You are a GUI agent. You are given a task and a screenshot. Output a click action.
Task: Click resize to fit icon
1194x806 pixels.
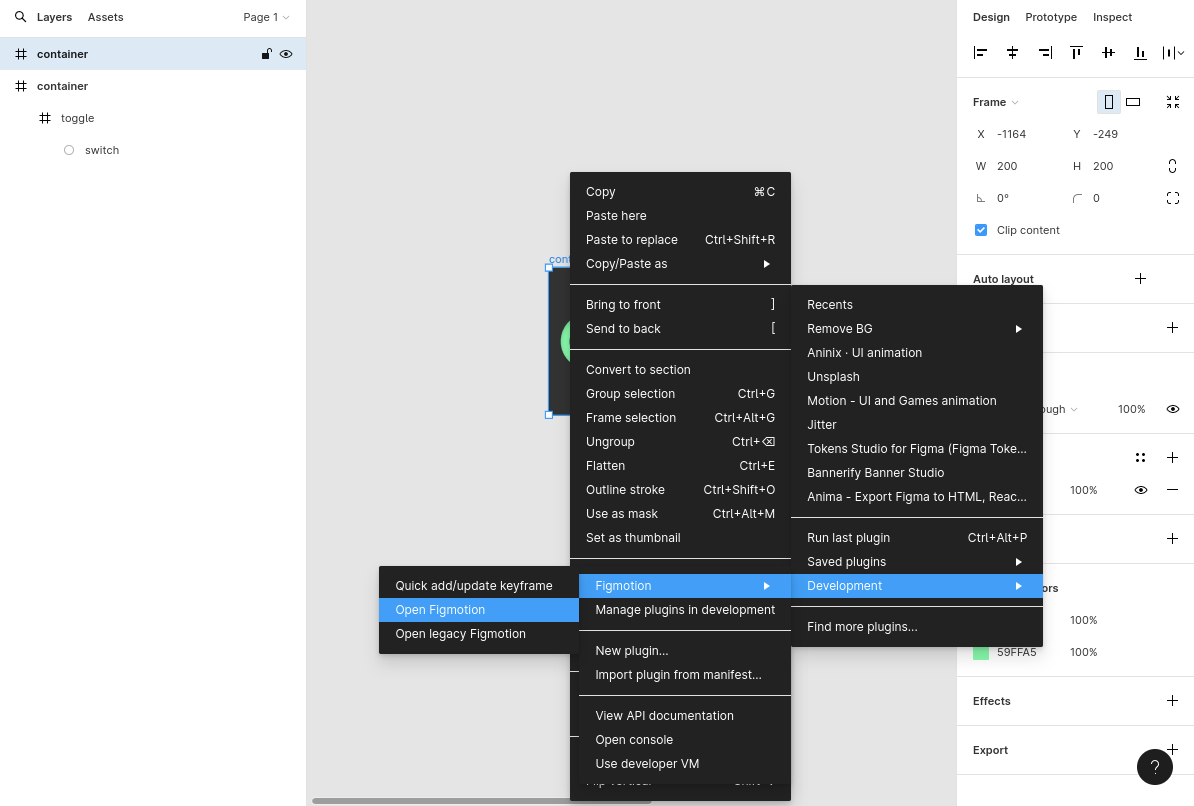coord(1173,102)
